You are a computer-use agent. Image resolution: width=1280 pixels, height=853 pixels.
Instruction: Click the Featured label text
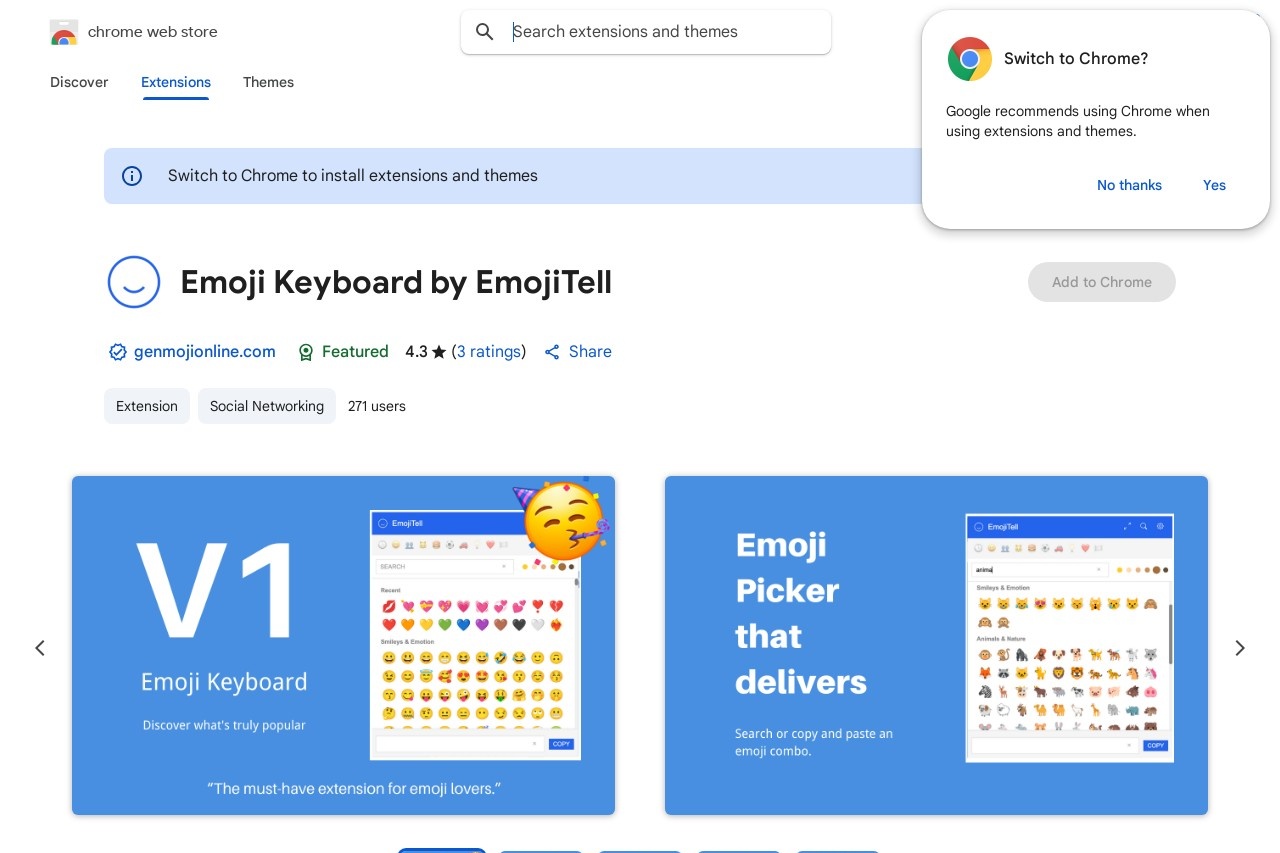coord(355,352)
